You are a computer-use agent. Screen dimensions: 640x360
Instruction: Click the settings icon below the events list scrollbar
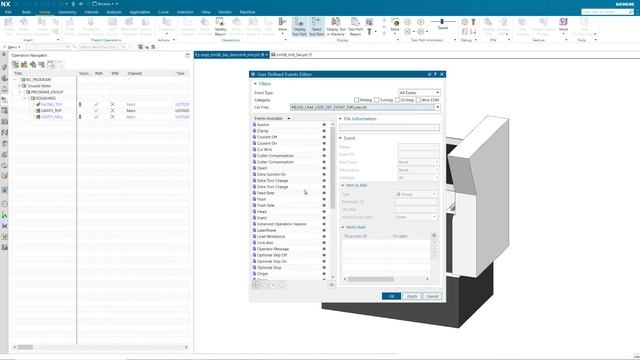tap(331, 284)
